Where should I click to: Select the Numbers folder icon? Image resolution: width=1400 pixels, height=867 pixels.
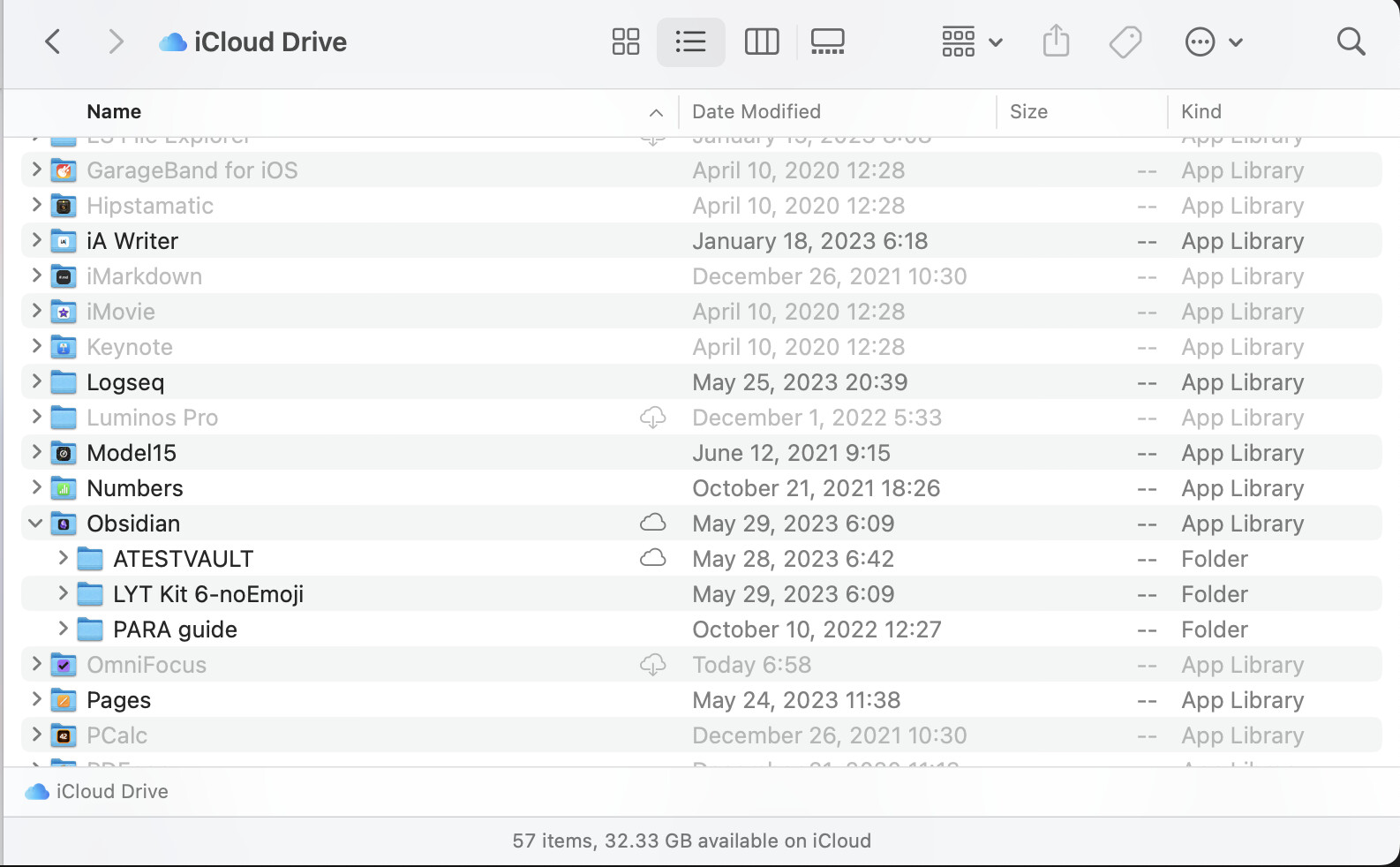pos(64,488)
